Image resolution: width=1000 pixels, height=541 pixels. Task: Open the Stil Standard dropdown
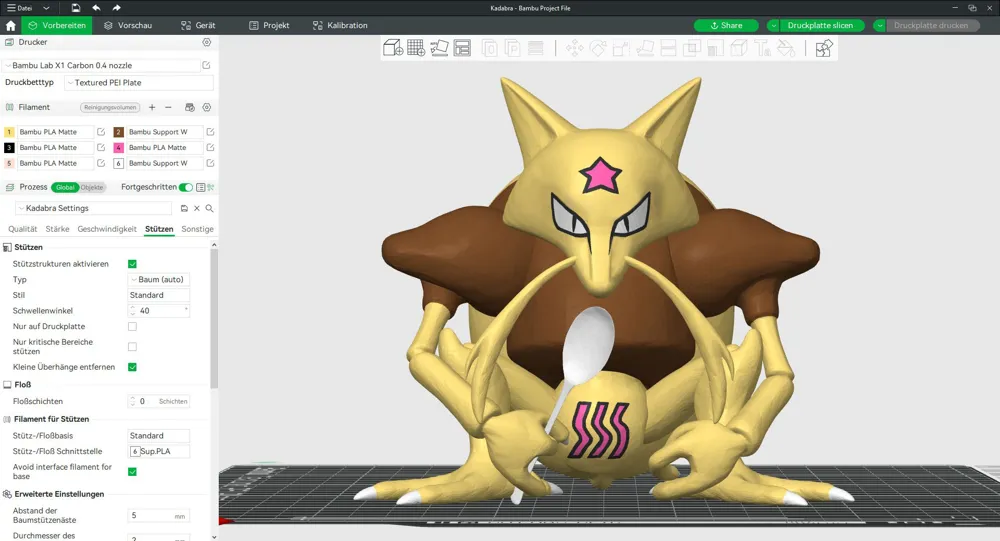pos(159,295)
